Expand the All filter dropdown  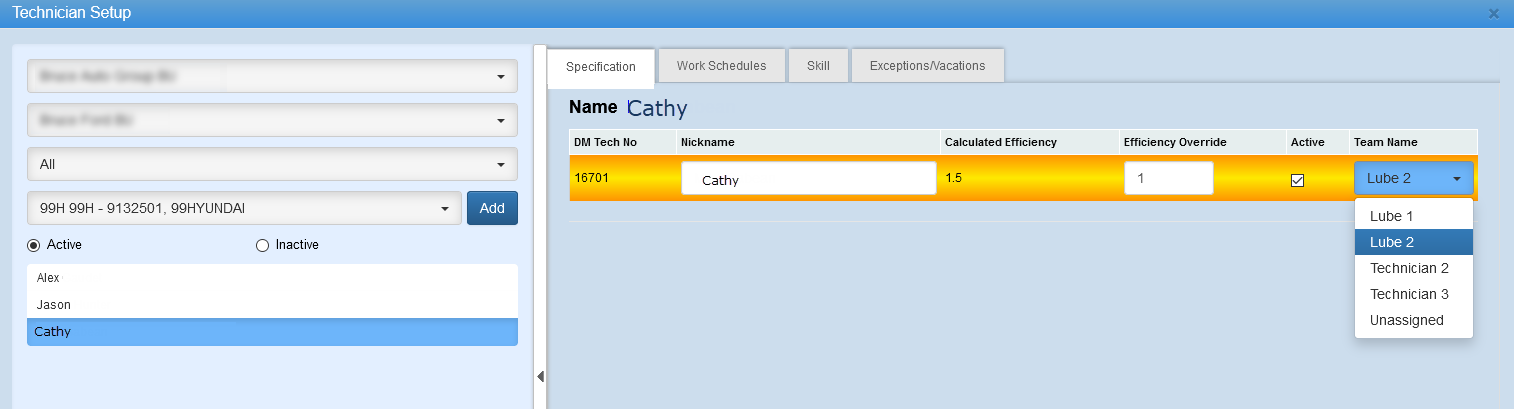click(272, 164)
